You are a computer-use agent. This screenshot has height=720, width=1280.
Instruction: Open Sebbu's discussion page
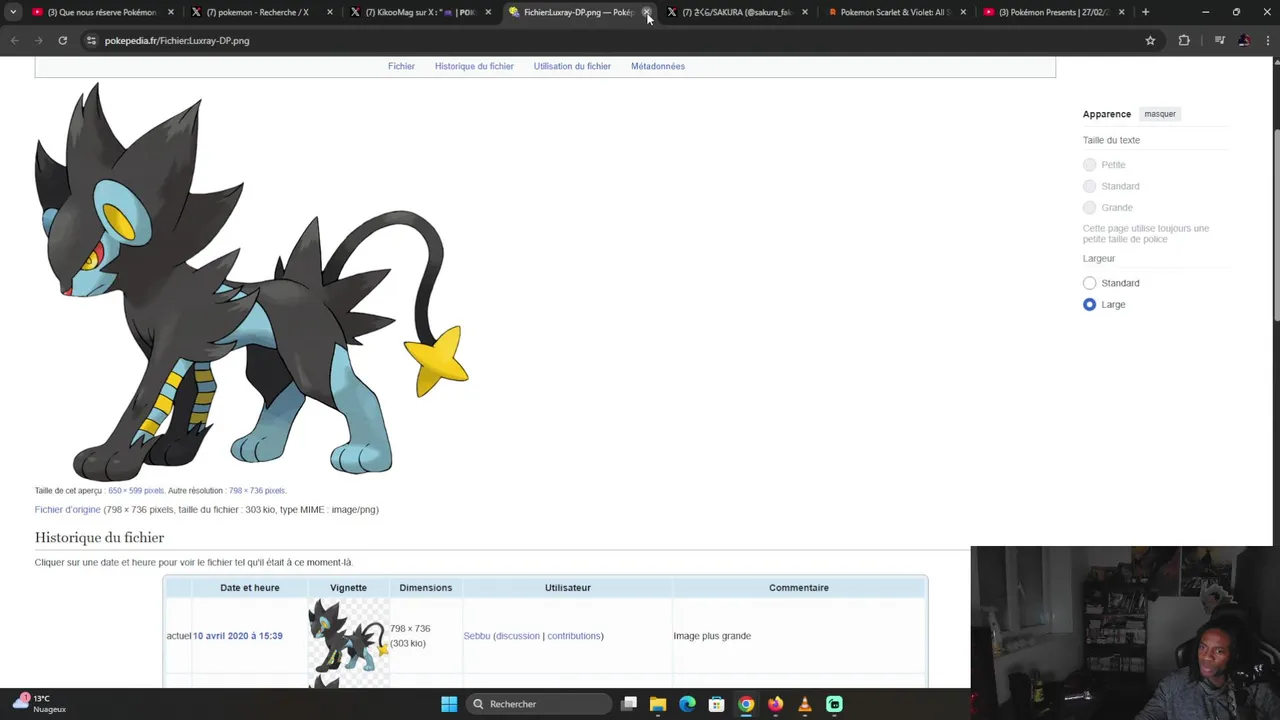point(517,636)
